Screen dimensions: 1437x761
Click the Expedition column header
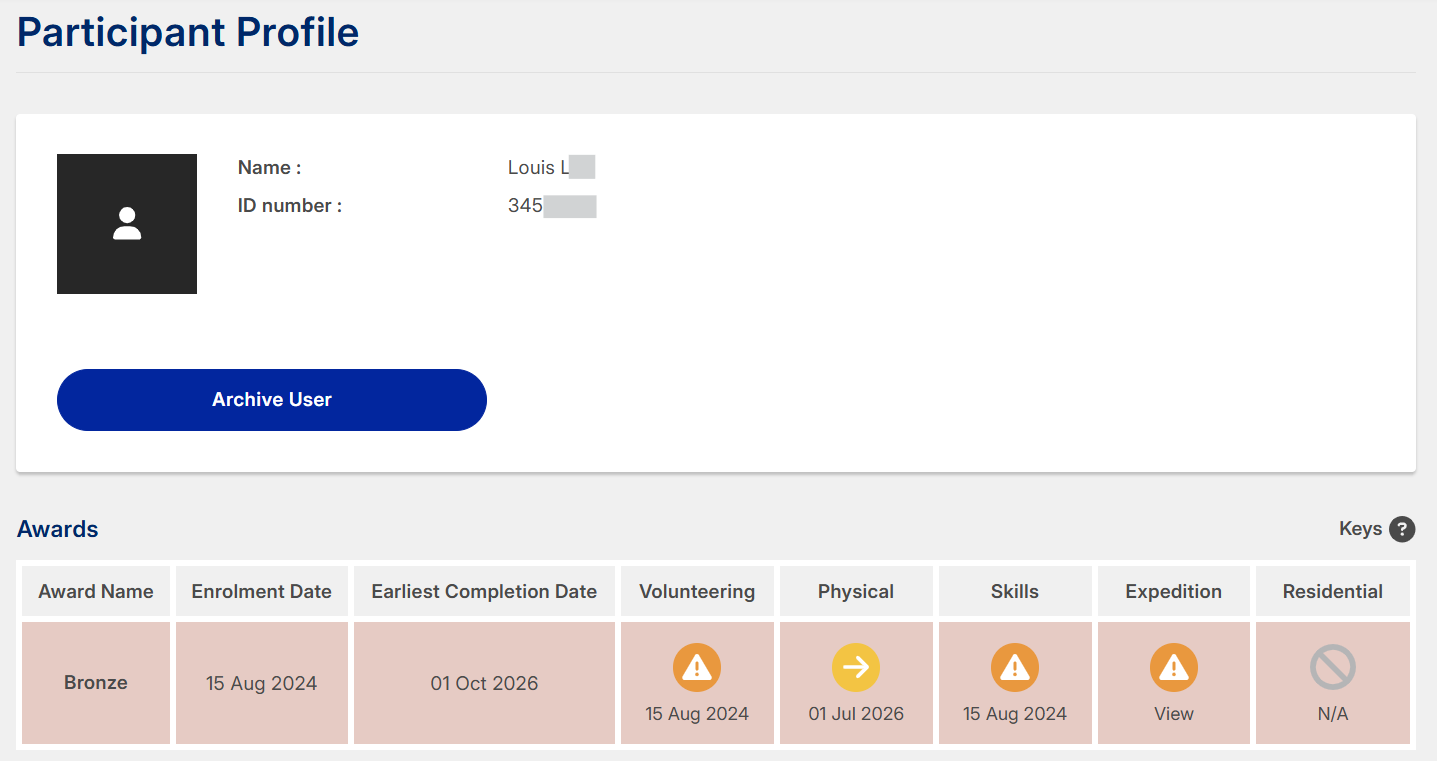1174,591
